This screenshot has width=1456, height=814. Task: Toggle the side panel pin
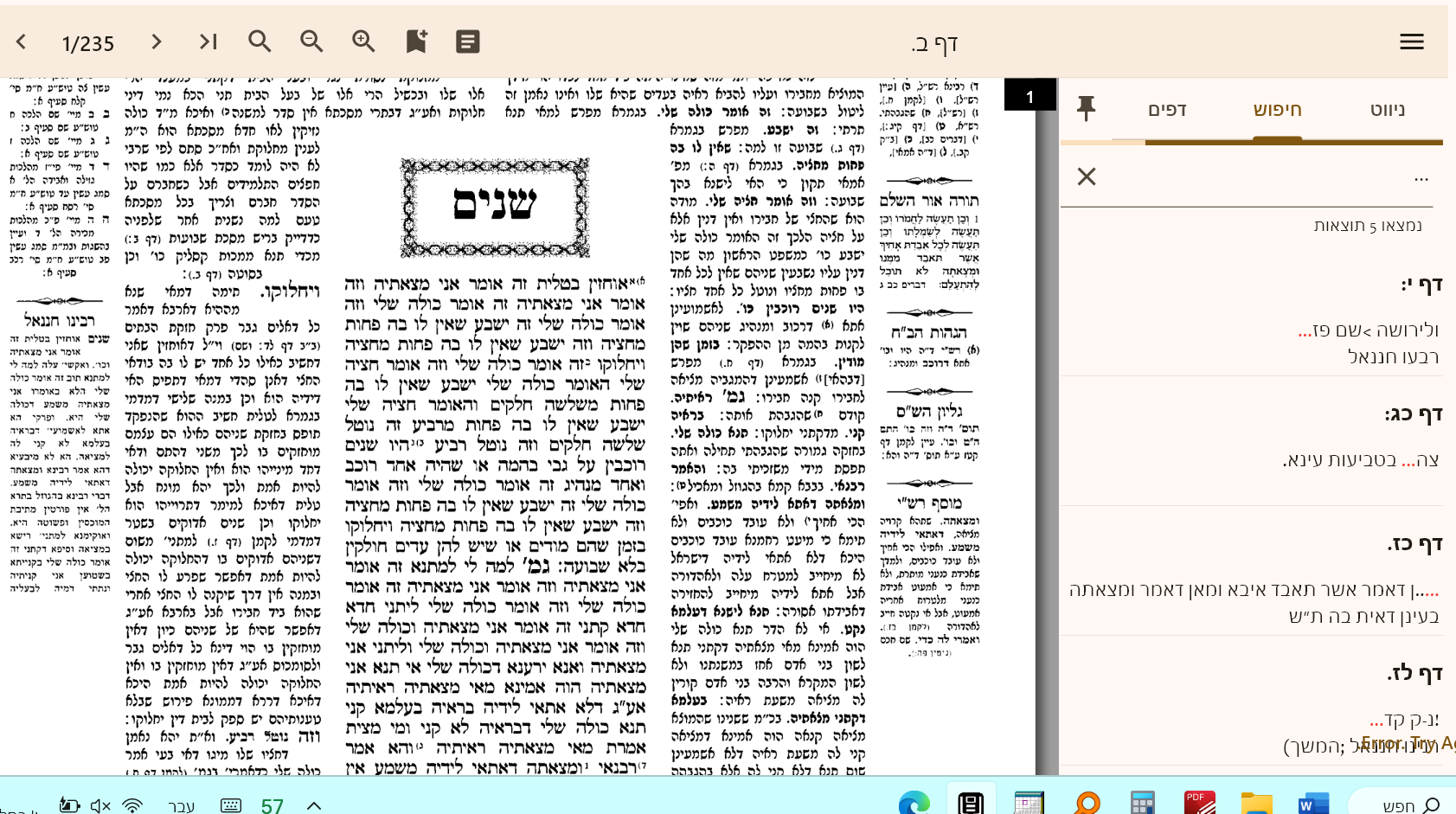pyautogui.click(x=1086, y=109)
